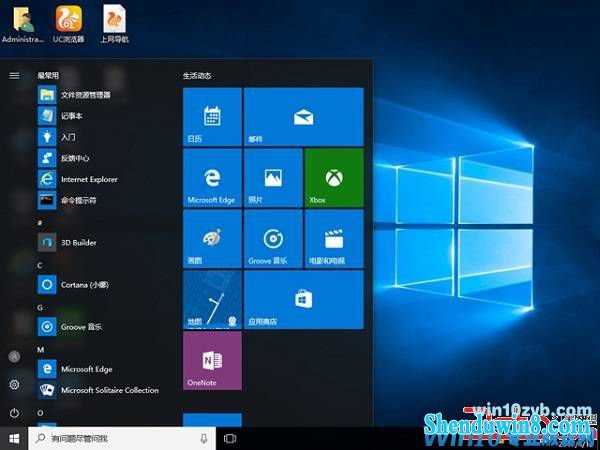This screenshot has height=450, width=600.
Task: Open the 应用商店 store tile
Action: click(x=303, y=300)
